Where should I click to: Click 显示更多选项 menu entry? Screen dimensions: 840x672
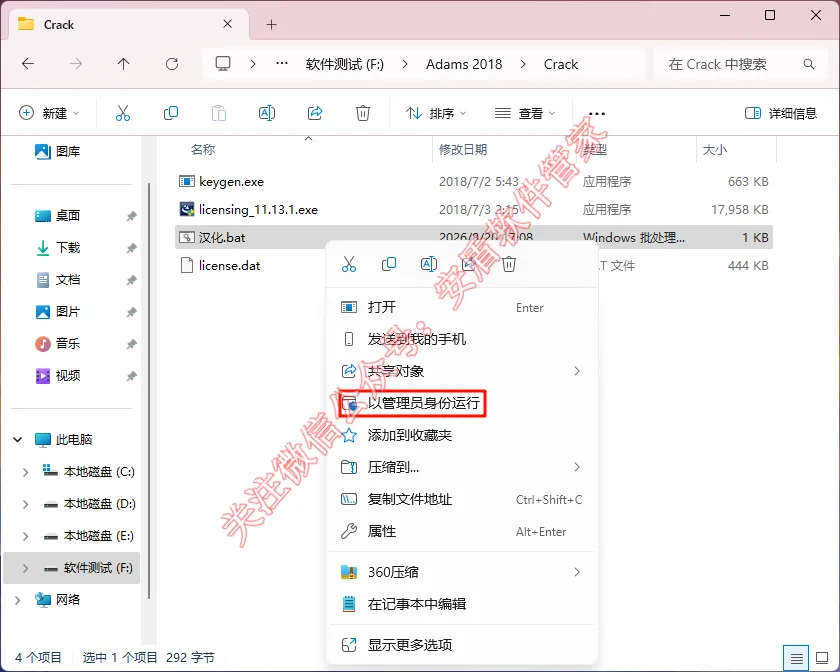[462, 645]
